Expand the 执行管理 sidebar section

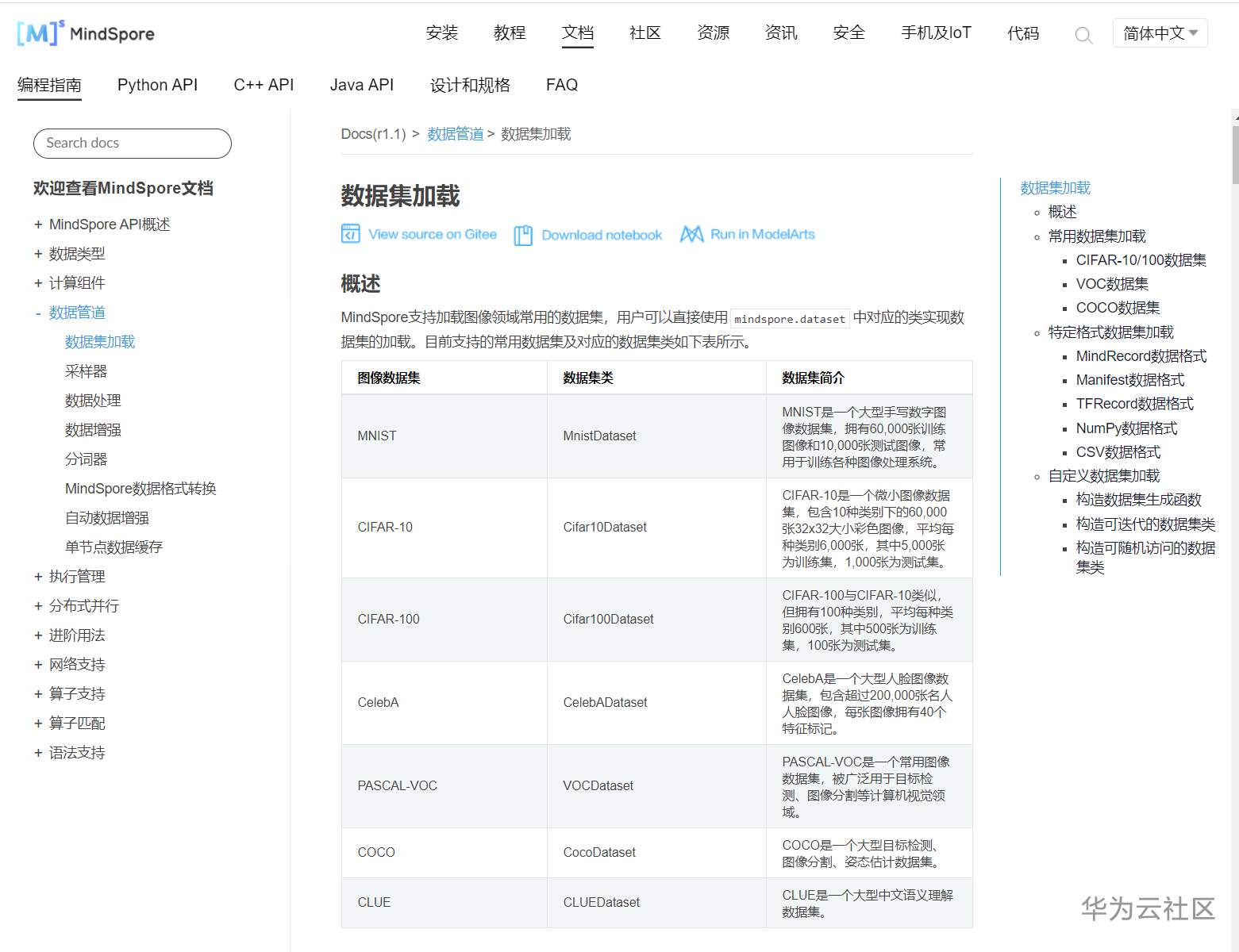pyautogui.click(x=38, y=577)
